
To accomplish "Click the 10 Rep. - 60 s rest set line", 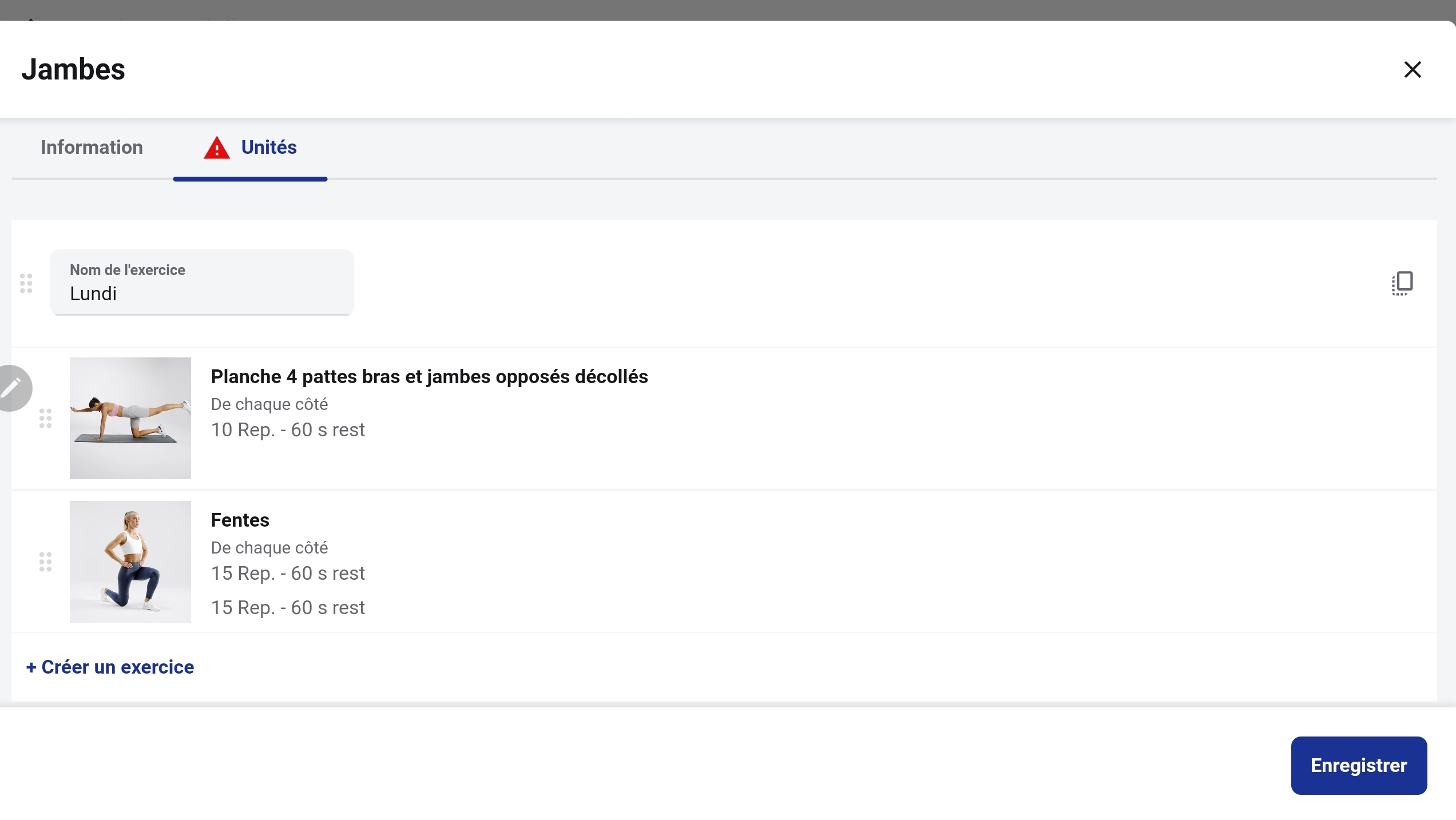I will pos(288,429).
